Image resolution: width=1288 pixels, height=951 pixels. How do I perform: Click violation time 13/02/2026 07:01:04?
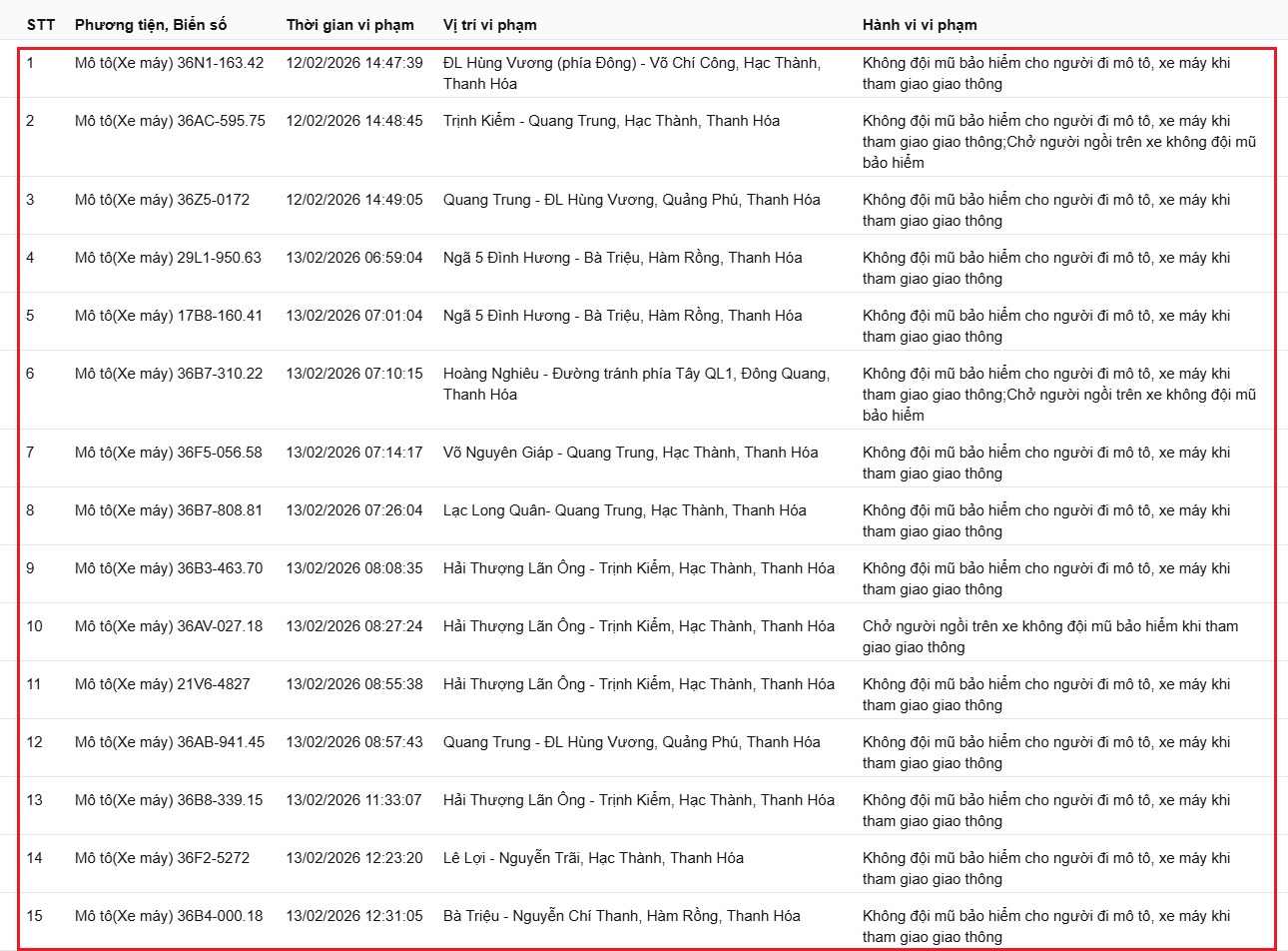pos(353,316)
